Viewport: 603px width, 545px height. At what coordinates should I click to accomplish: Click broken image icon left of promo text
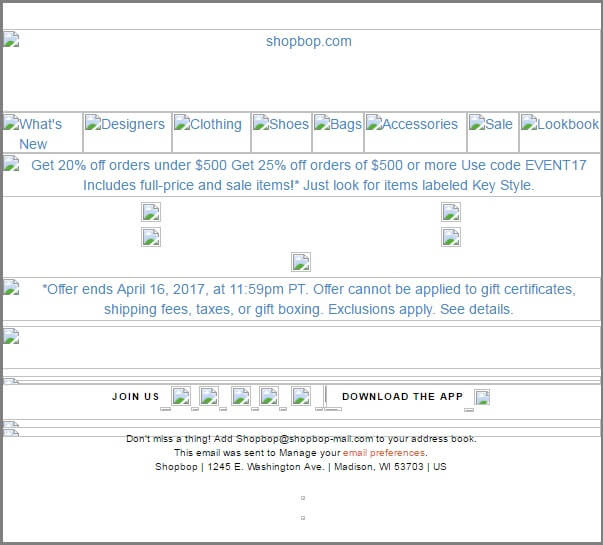point(11,163)
